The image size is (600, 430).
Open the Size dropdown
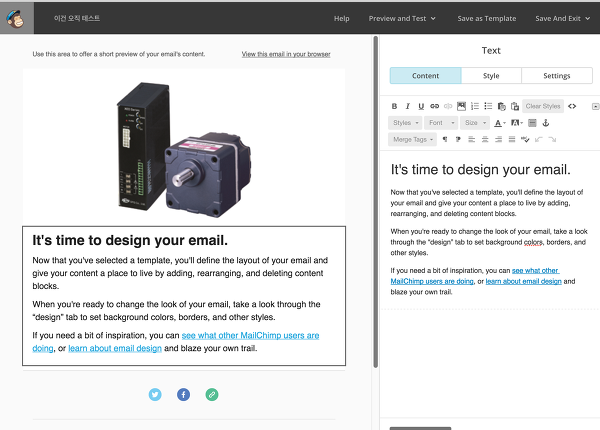pos(475,123)
